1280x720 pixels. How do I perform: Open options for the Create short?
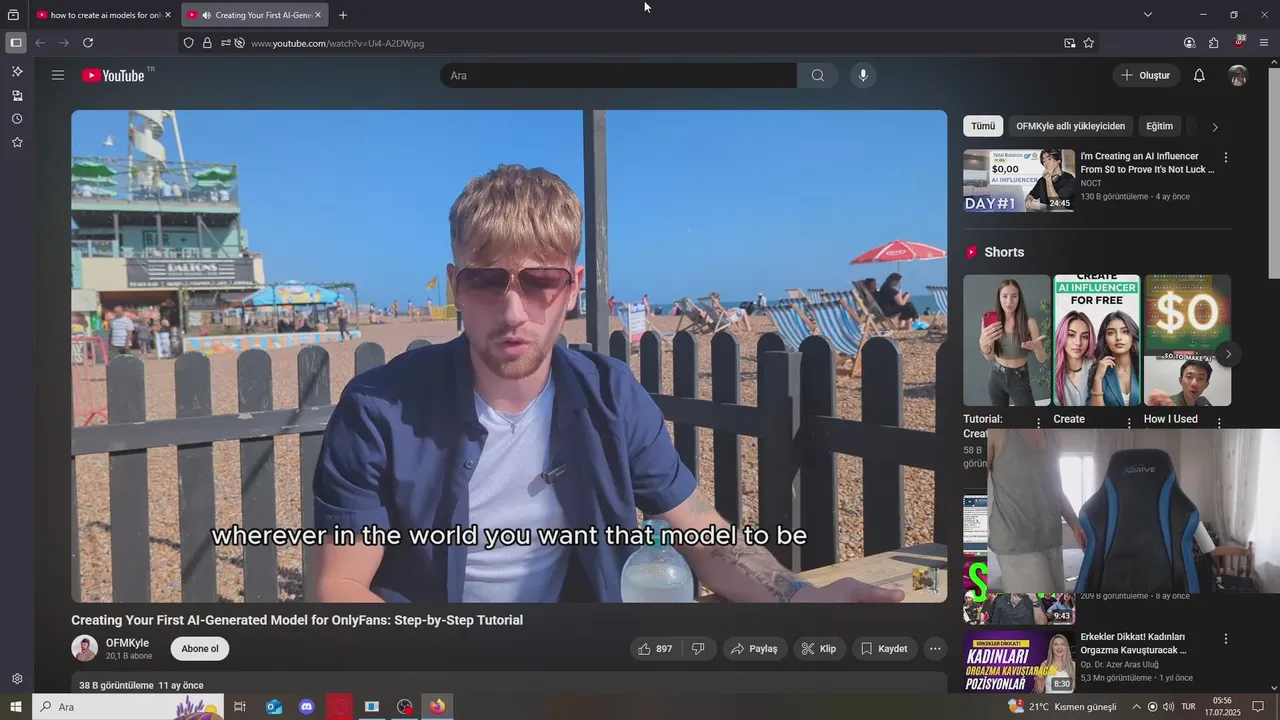[1128, 423]
